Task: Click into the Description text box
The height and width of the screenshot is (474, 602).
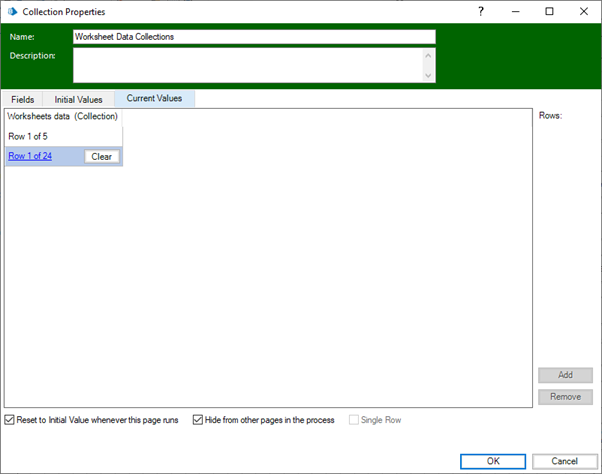Action: tap(254, 65)
